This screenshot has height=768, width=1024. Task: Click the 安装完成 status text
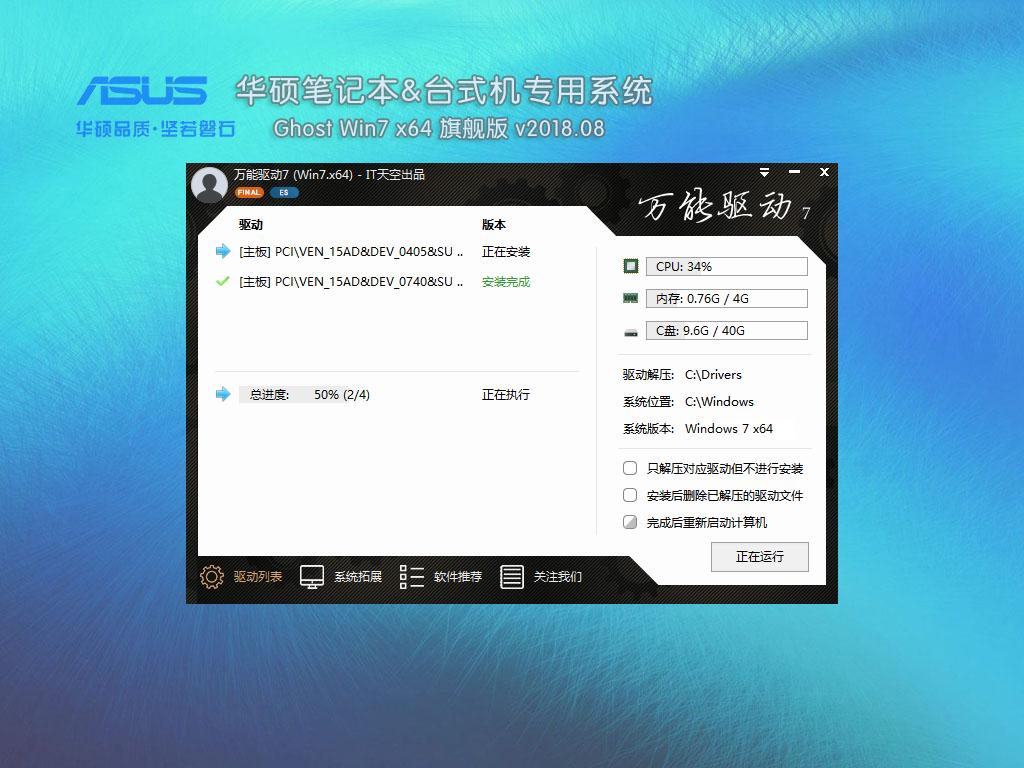pyautogui.click(x=506, y=281)
